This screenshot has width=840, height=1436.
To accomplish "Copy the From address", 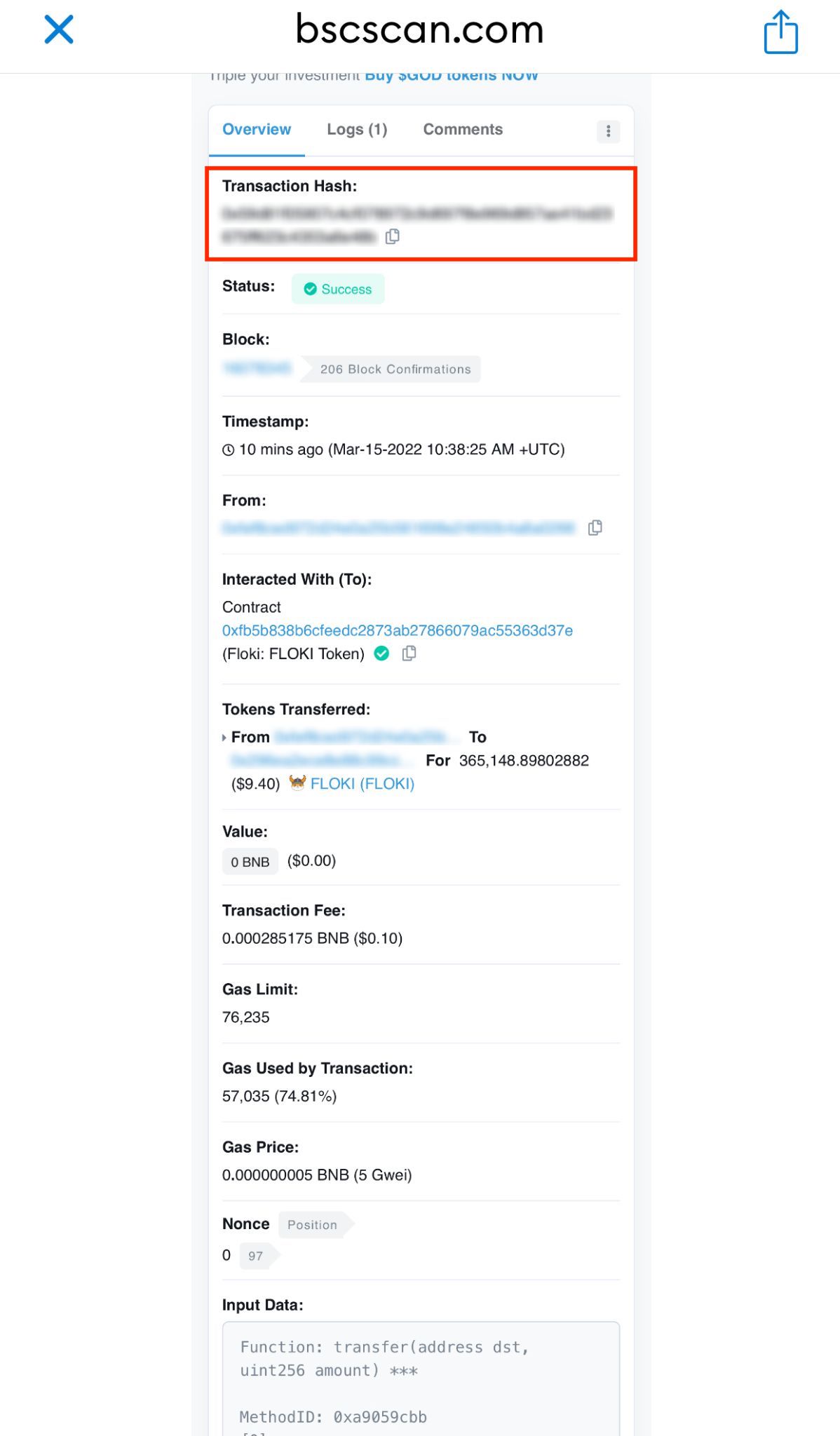I will [595, 527].
